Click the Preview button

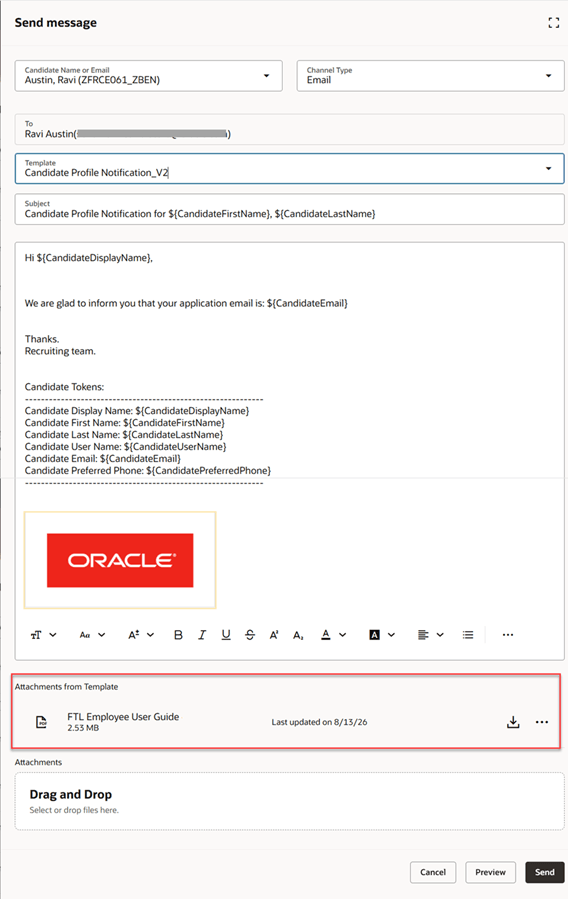[490, 872]
